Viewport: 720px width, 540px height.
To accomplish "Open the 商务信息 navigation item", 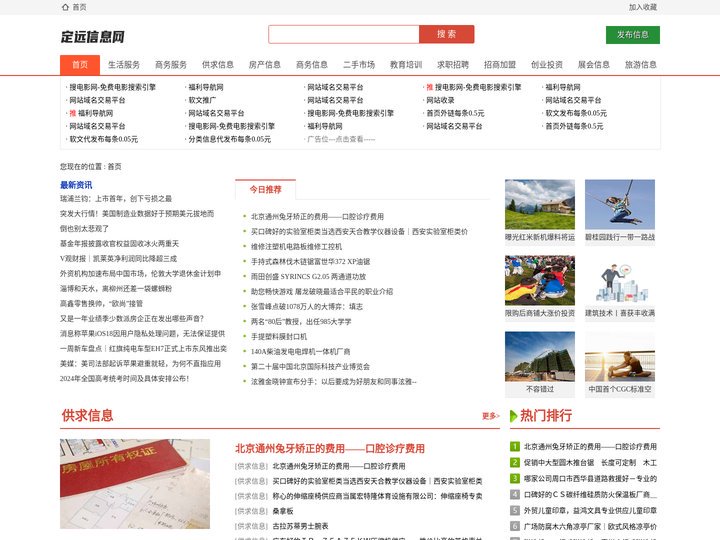I will coord(312,65).
